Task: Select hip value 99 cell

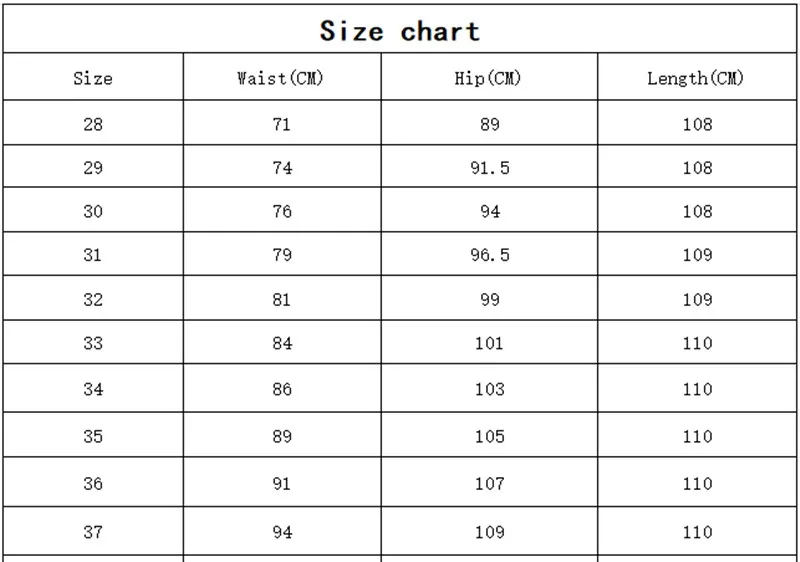Action: 490,299
